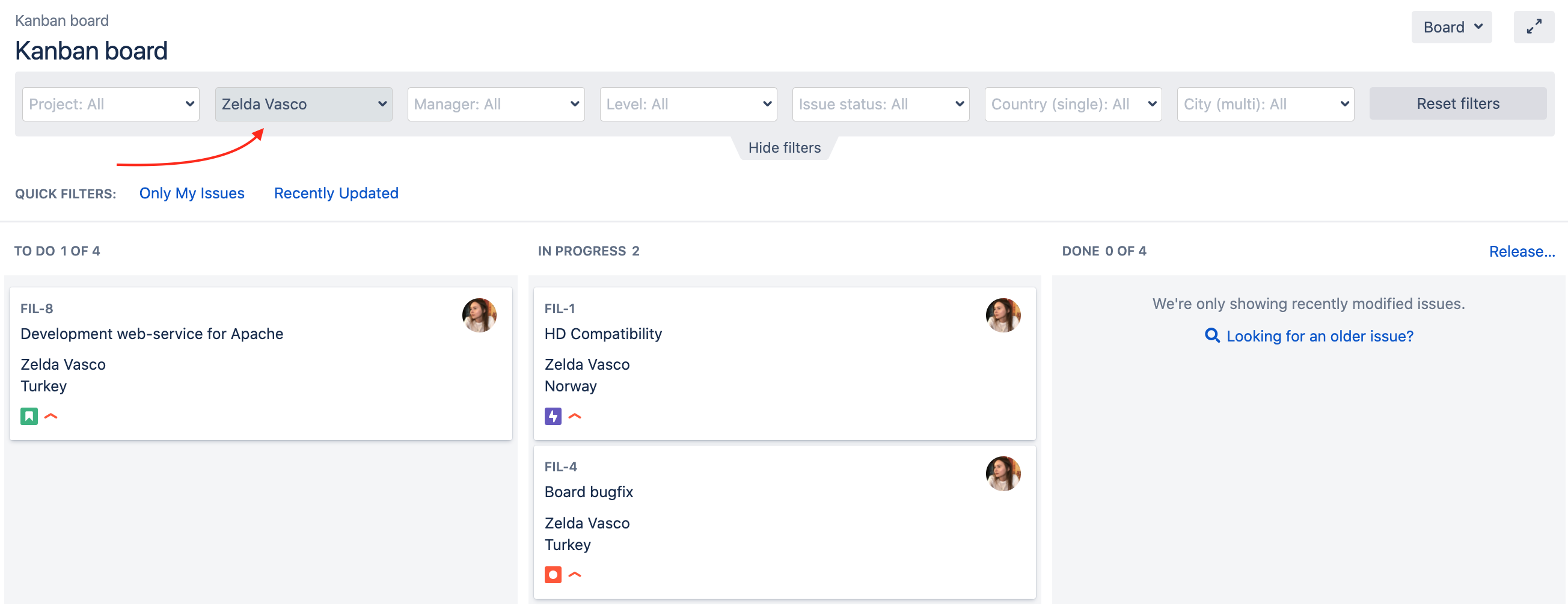This screenshot has height=612, width=1568.
Task: Open the Country (single) filter menu
Action: [1073, 104]
